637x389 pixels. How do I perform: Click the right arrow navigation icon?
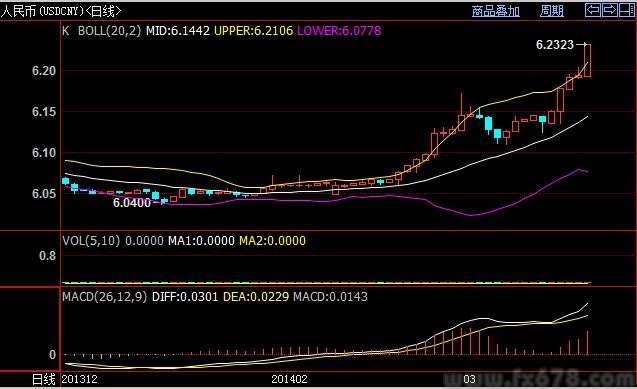click(610, 10)
